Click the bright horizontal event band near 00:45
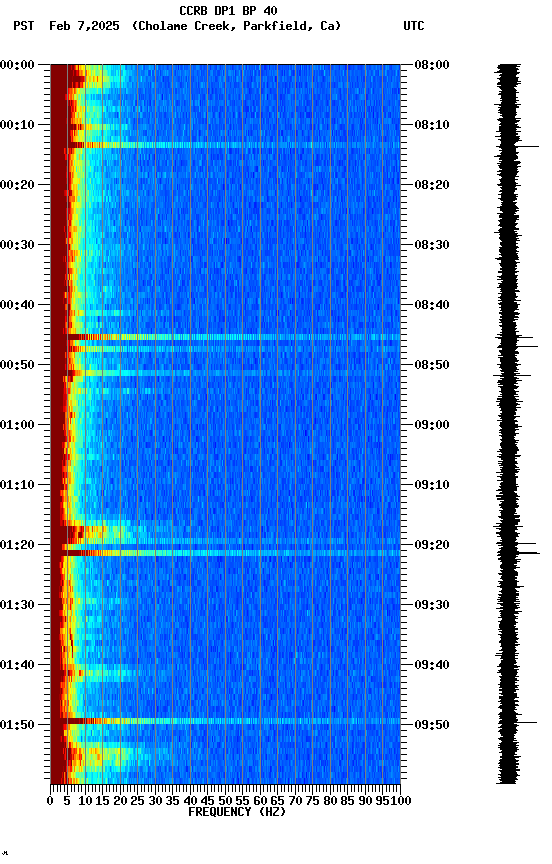Image resolution: width=552 pixels, height=864 pixels. tap(225, 337)
